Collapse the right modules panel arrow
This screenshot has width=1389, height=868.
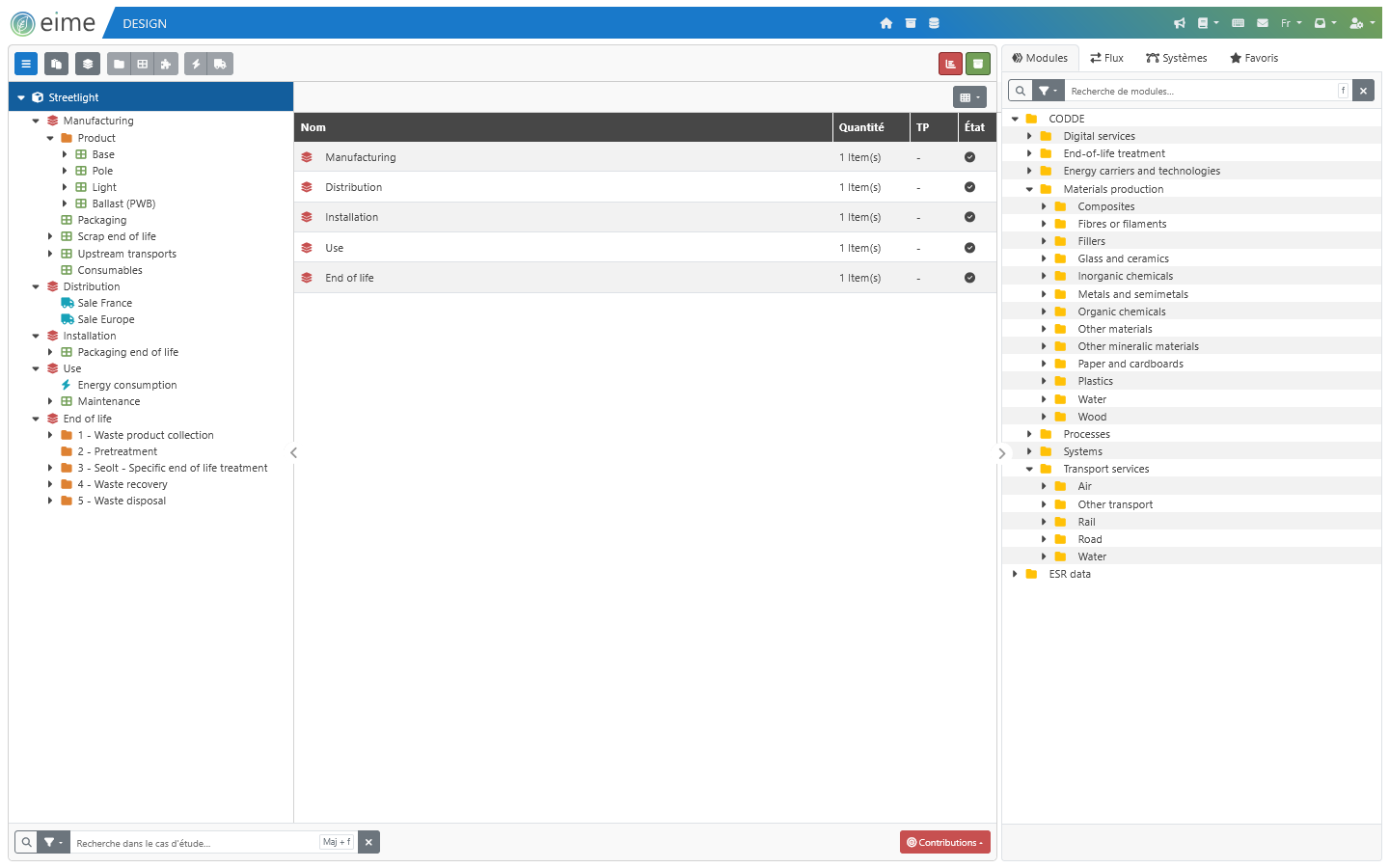1001,452
